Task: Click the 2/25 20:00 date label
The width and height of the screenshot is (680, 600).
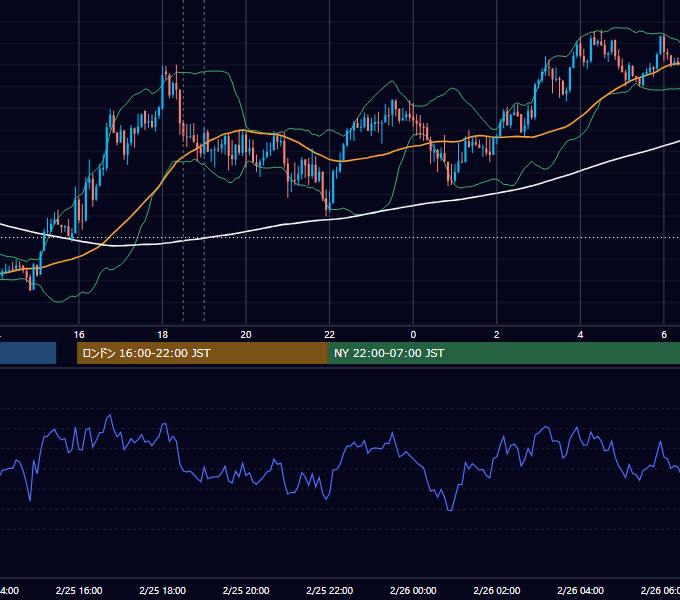Action: coord(246,590)
